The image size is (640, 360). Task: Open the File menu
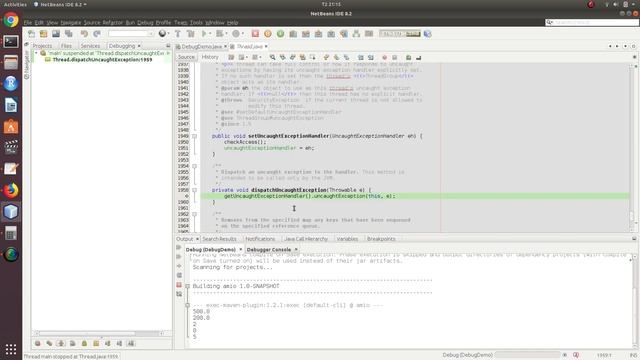[28, 22]
